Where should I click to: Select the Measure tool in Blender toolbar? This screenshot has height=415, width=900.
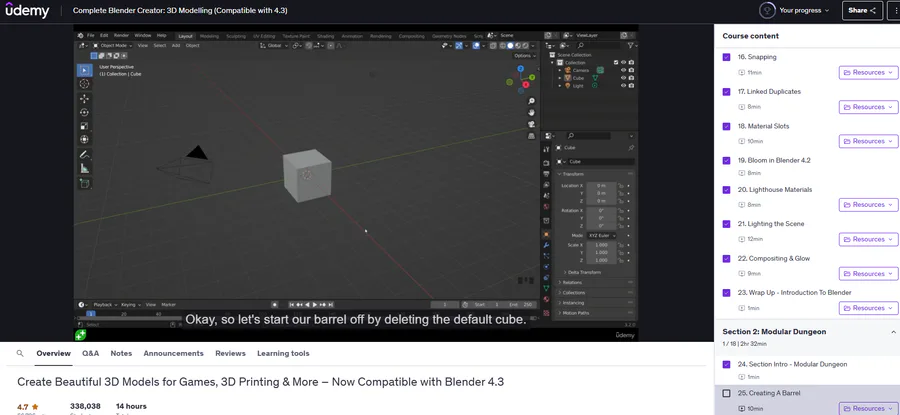(84, 168)
